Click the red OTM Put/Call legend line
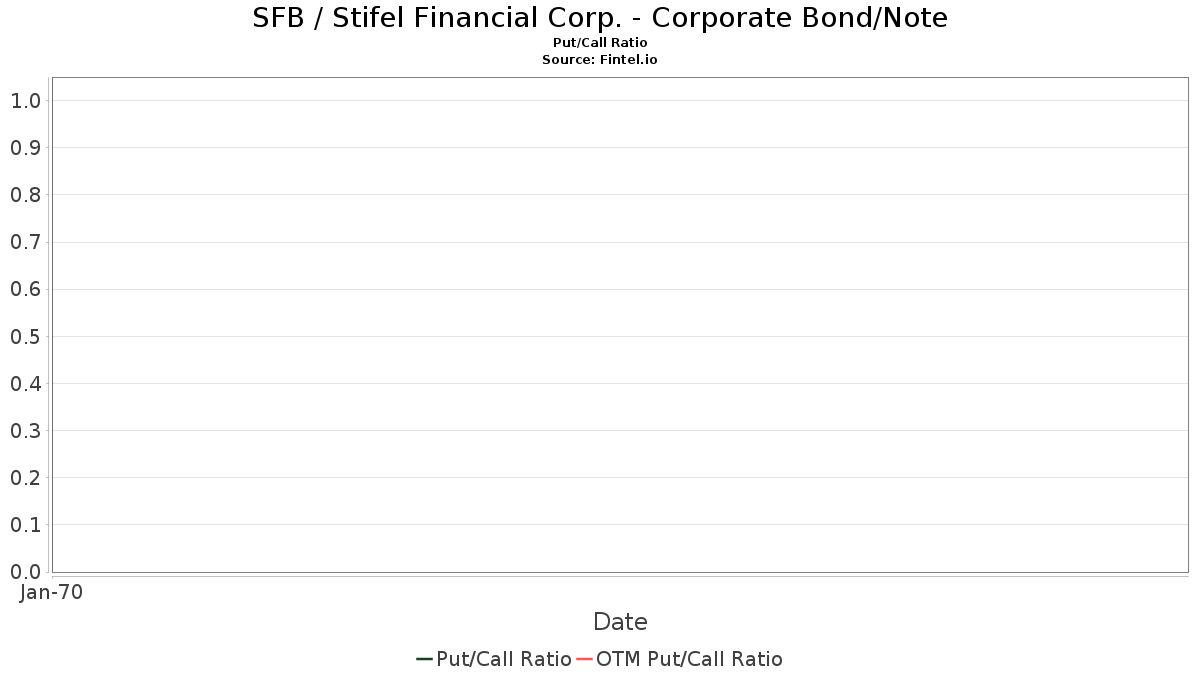Image resolution: width=1200 pixels, height=675 pixels. point(585,659)
